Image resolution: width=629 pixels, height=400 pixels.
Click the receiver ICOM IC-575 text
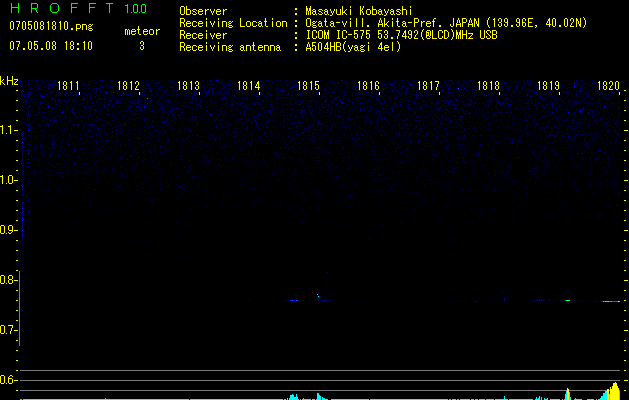[x=339, y=35]
